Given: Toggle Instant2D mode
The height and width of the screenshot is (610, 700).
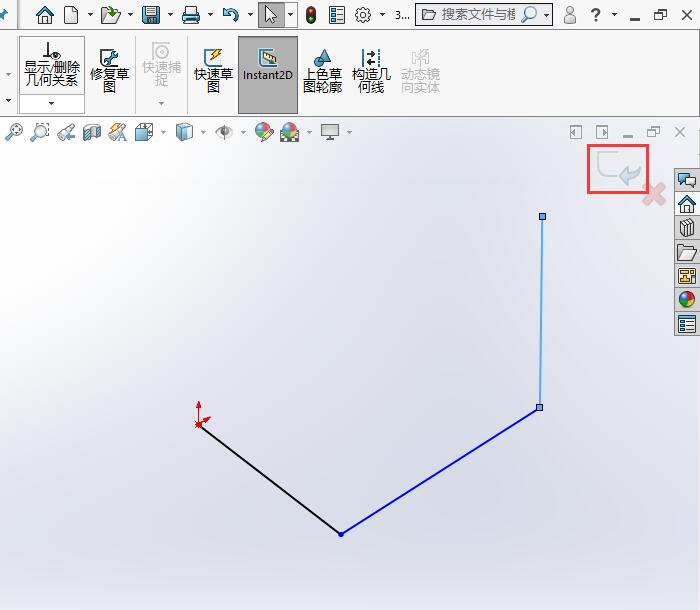Looking at the screenshot, I should [267, 75].
